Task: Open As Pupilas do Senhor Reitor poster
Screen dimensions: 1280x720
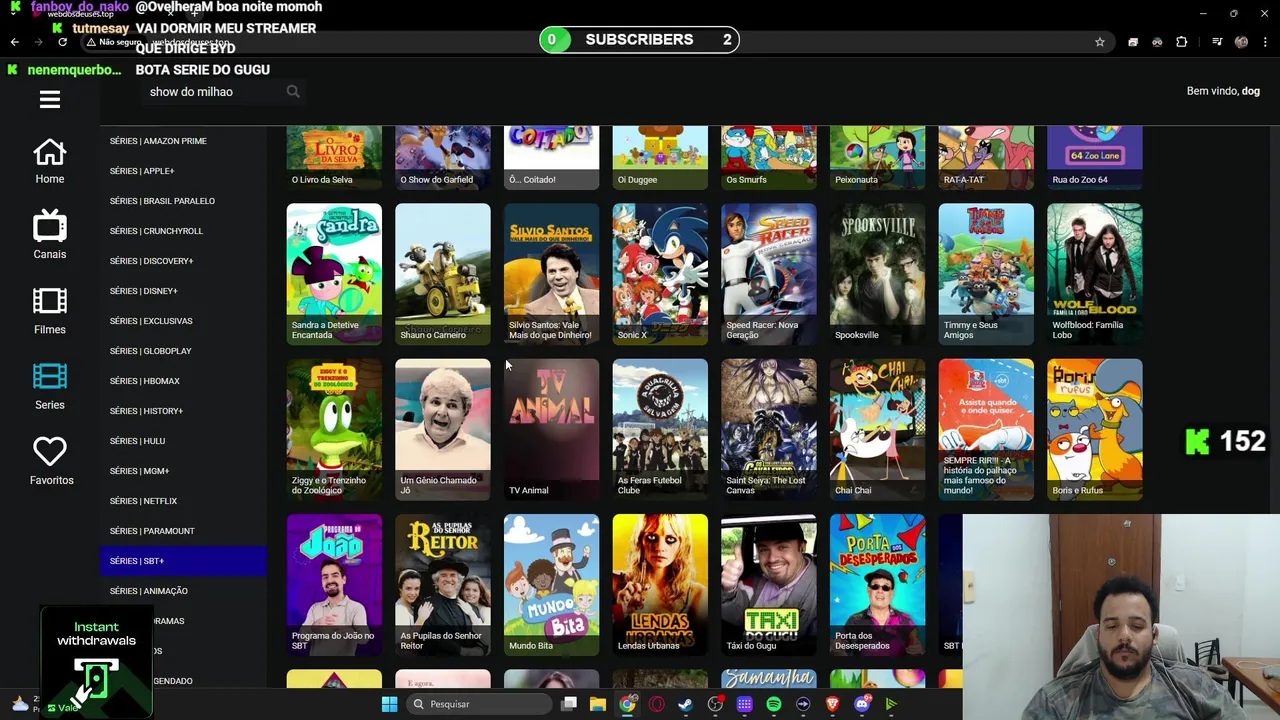Action: (443, 584)
